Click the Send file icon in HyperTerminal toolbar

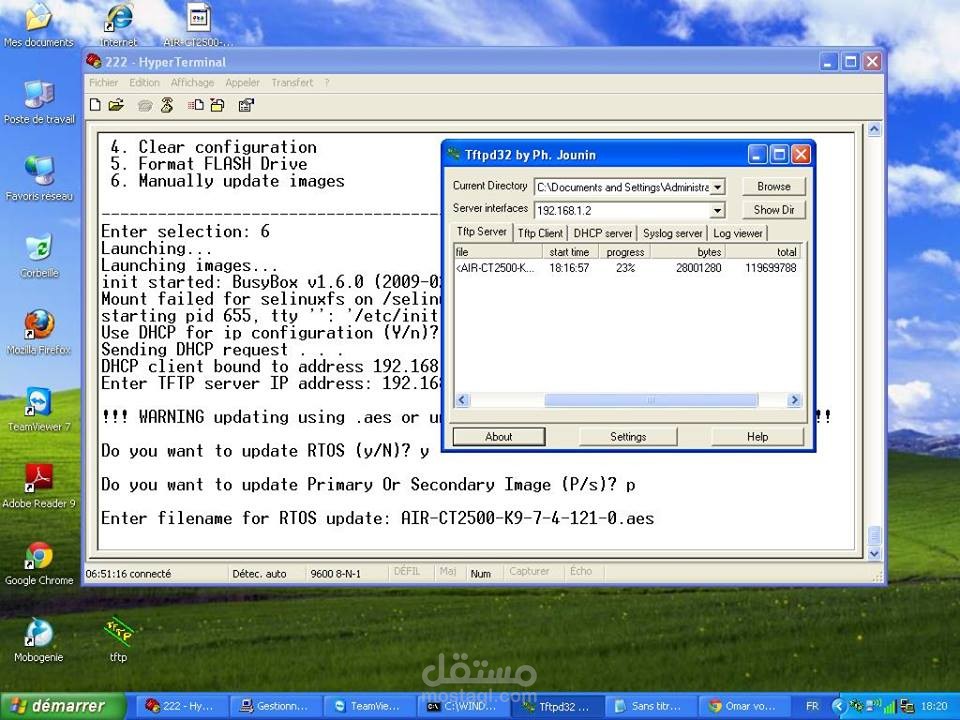(x=196, y=105)
